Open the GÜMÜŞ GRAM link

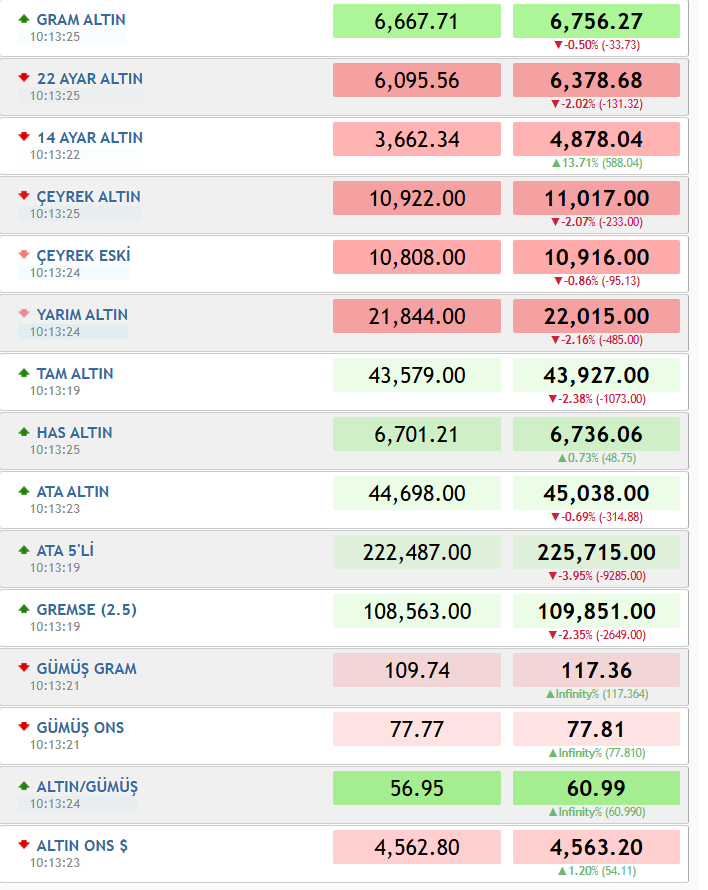(x=86, y=669)
